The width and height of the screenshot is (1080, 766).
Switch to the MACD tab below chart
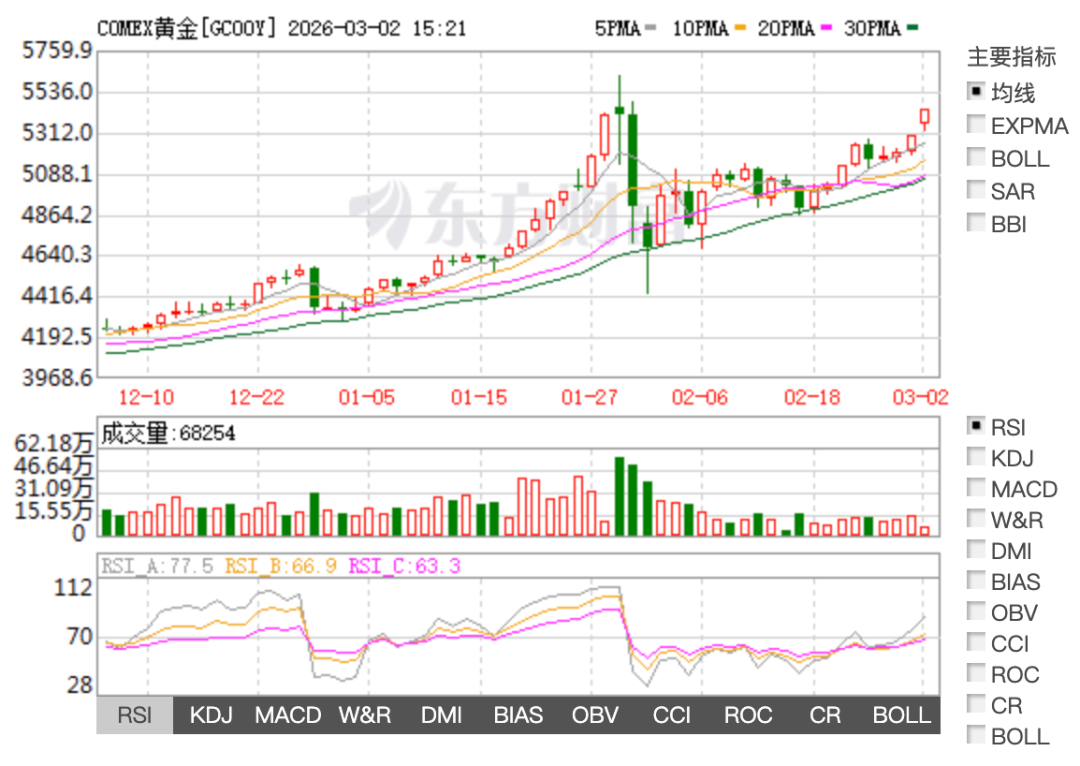288,715
